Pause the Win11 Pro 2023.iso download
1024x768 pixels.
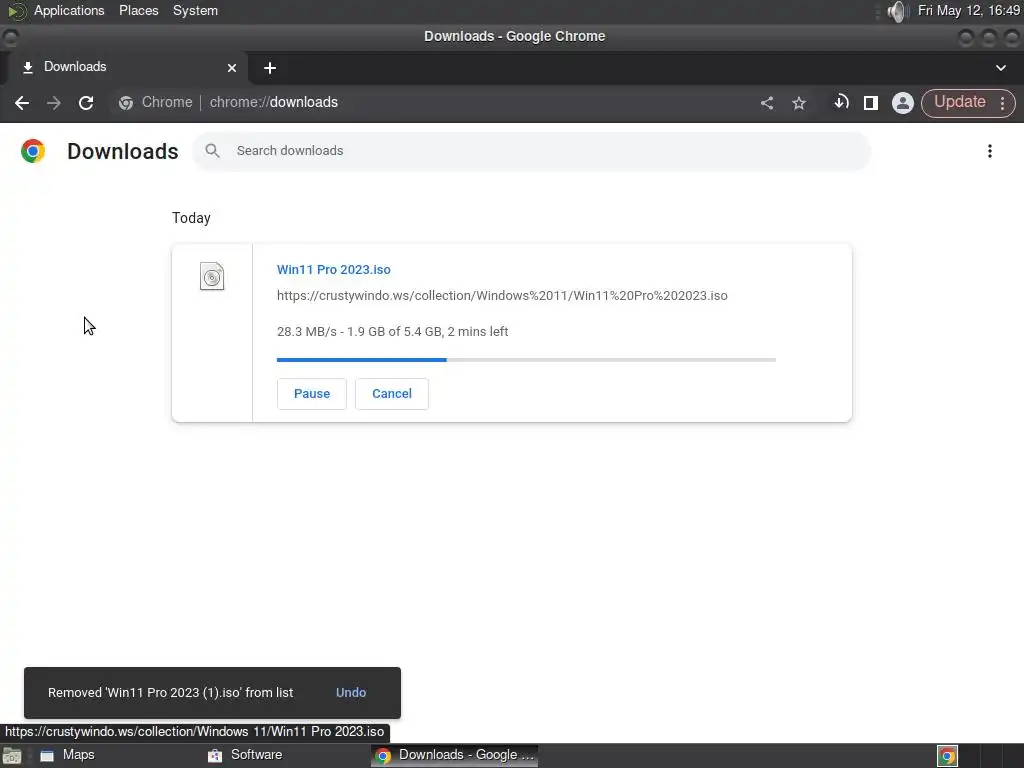tap(312, 394)
